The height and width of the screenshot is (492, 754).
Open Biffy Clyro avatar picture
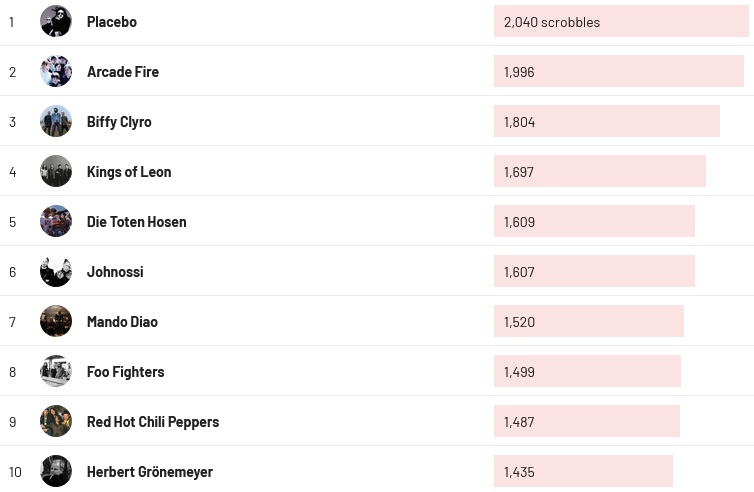[56, 121]
